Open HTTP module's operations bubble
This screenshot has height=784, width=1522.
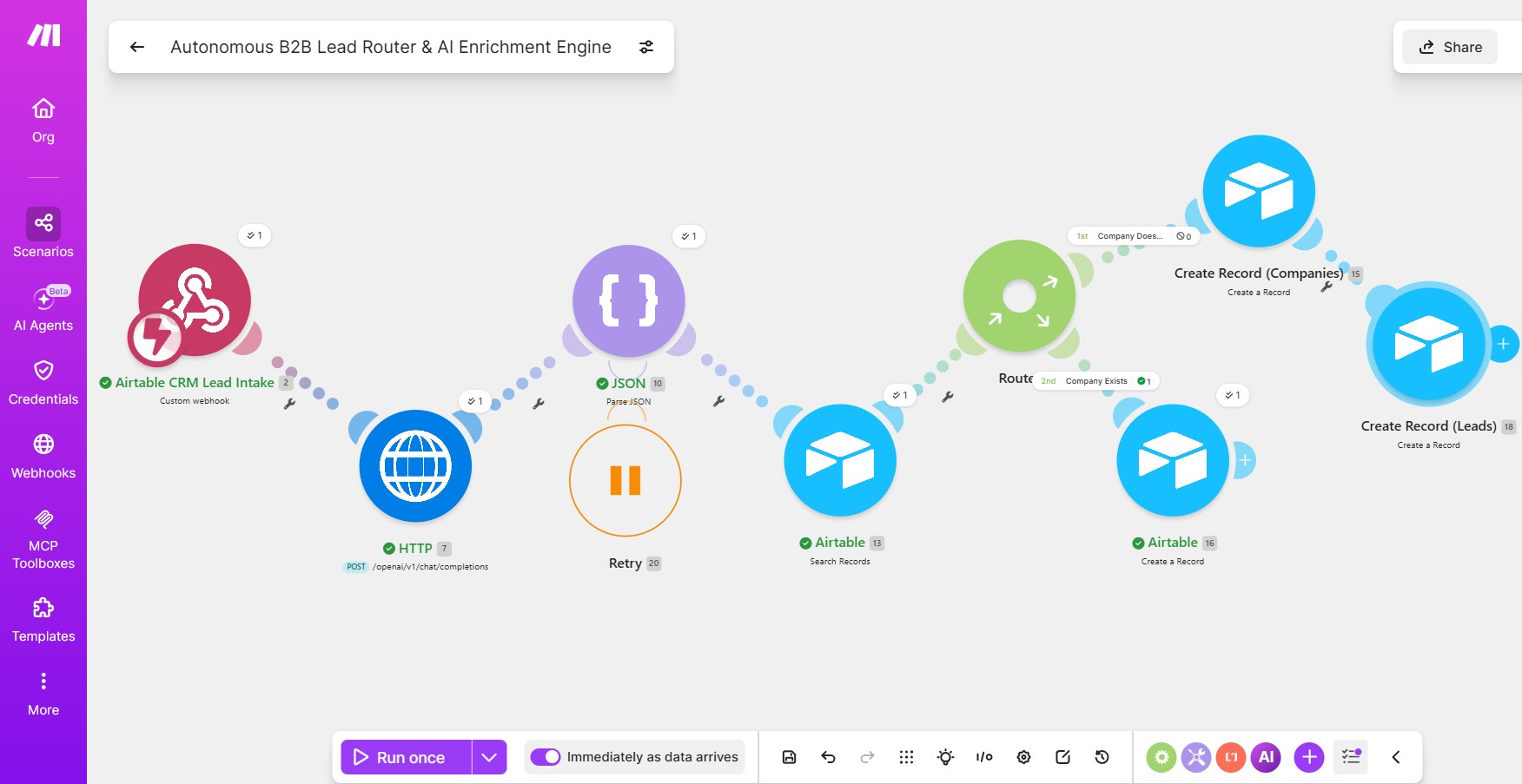pyautogui.click(x=474, y=401)
